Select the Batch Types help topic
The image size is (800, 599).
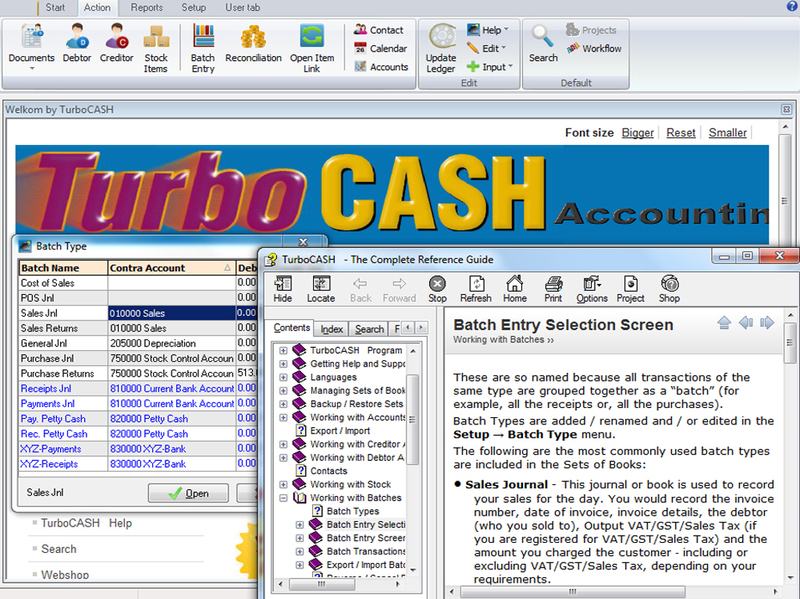coord(353,511)
